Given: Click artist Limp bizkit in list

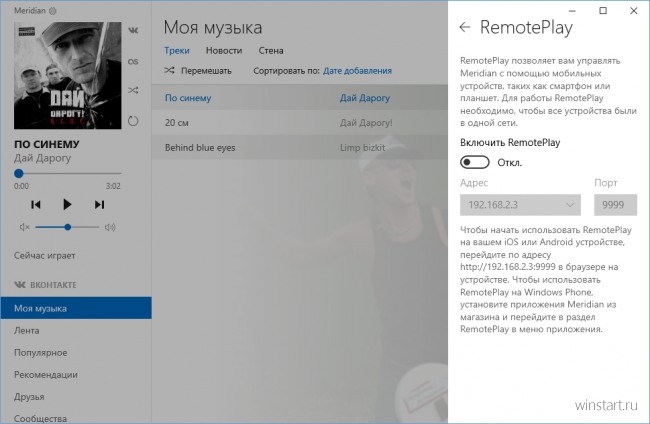Looking at the screenshot, I should 362,148.
